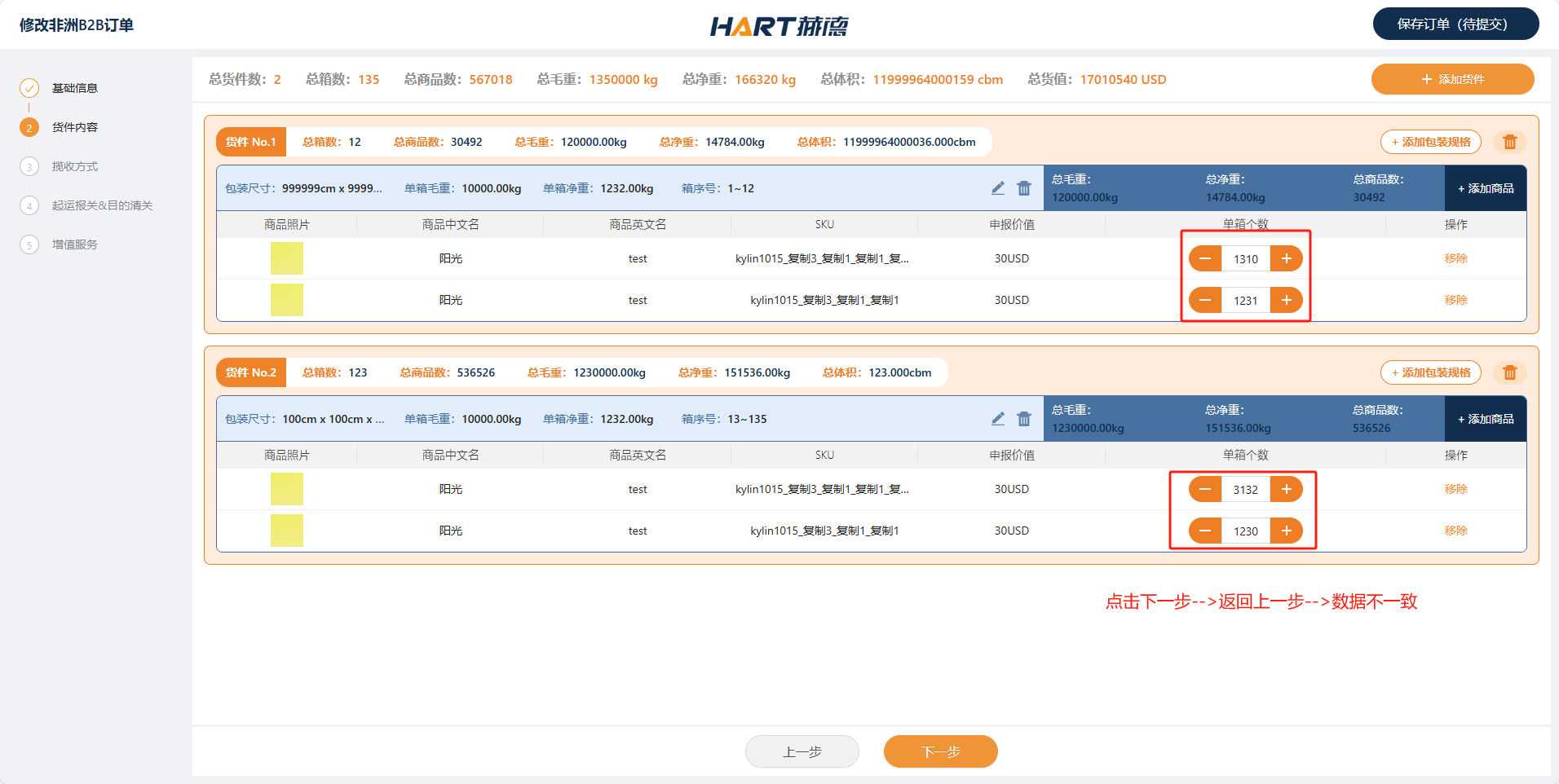Click 保存订单 (待提交) button

(x=1455, y=24)
